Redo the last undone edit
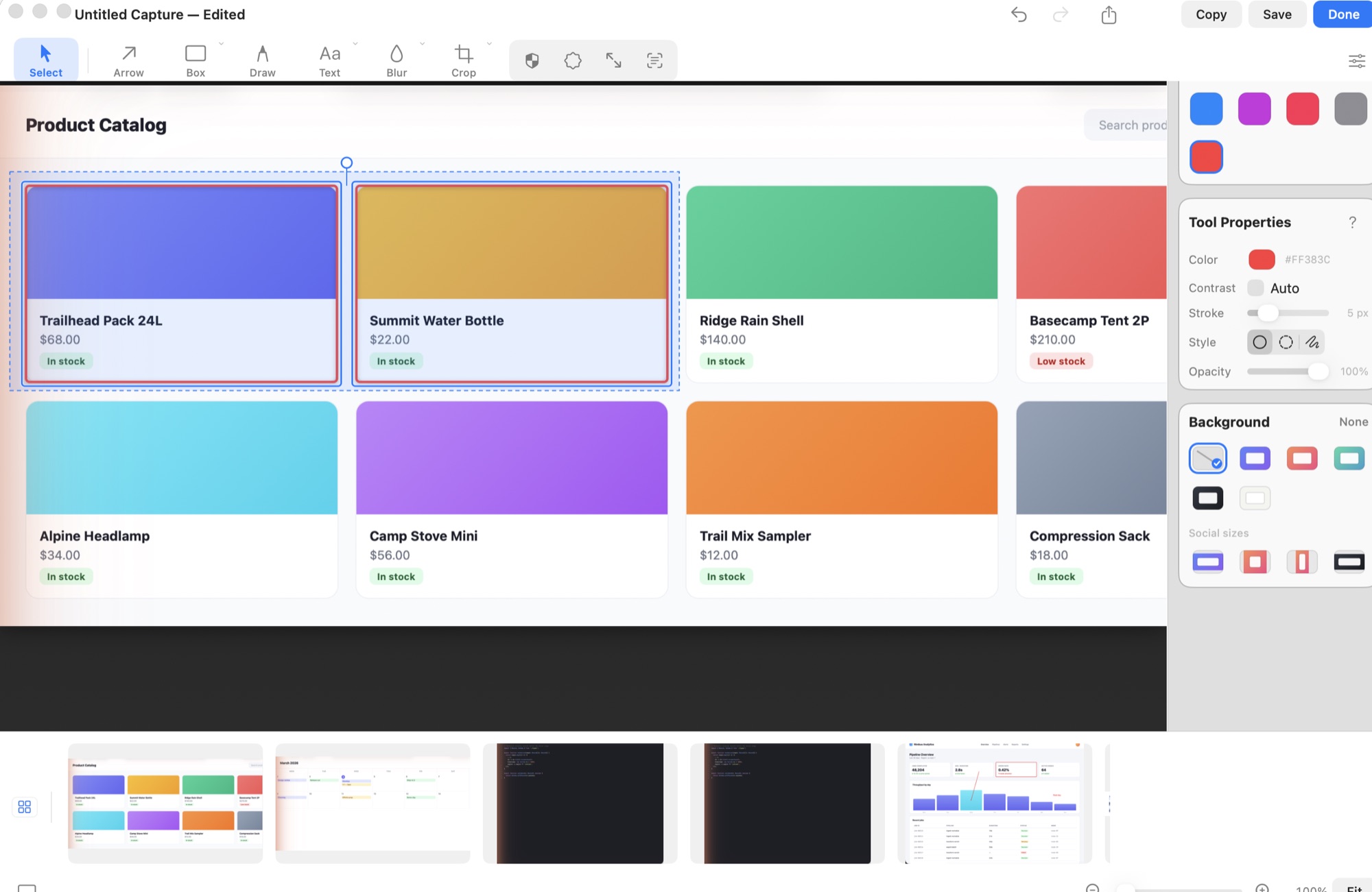 coord(1061,14)
